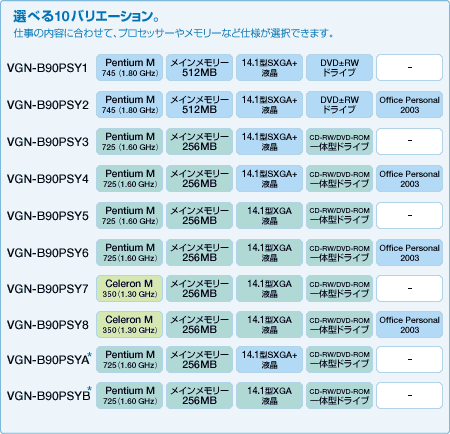
Task: Click the 選べる10バリエーション heading
Action: pyautogui.click(x=86, y=16)
